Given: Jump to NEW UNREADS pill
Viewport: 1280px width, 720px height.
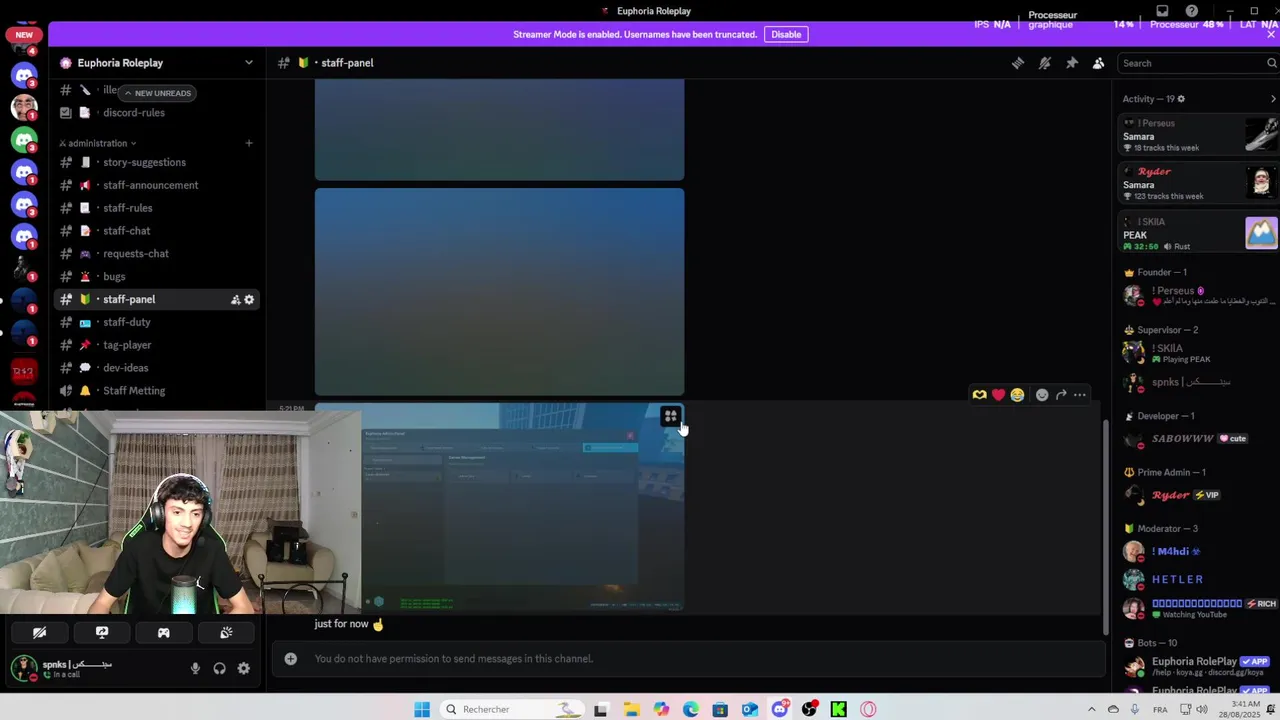Looking at the screenshot, I should coord(158,93).
